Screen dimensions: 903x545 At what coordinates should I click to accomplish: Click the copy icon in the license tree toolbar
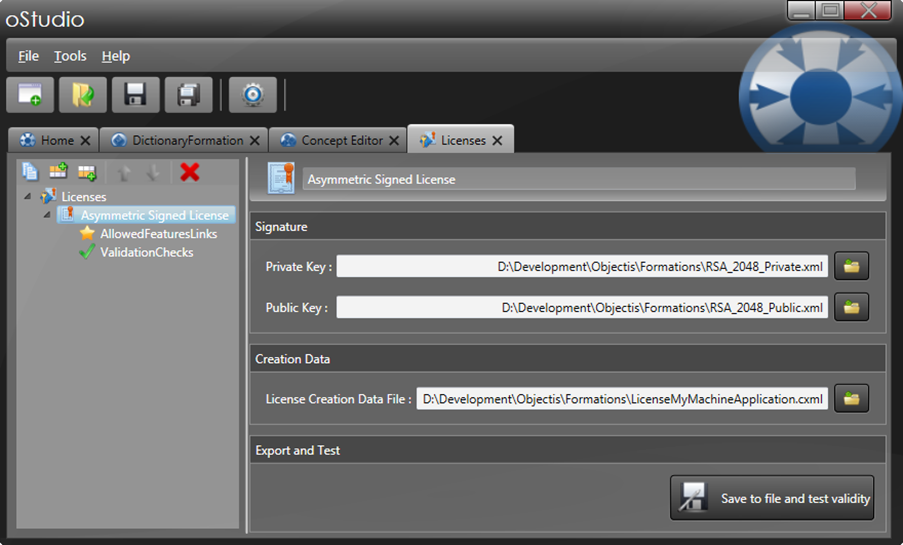tap(30, 172)
